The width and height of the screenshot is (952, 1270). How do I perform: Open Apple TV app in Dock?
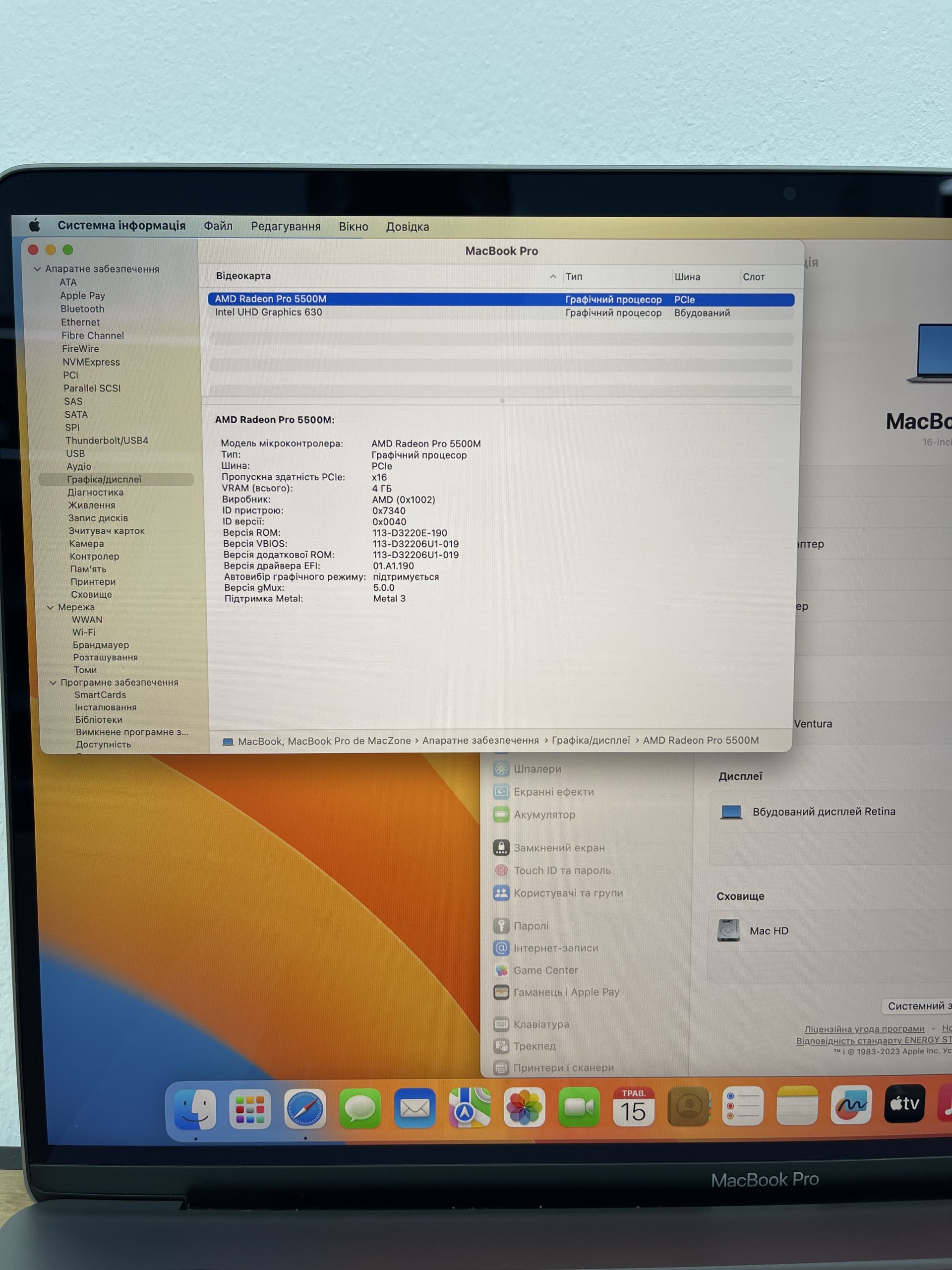coord(905,1103)
